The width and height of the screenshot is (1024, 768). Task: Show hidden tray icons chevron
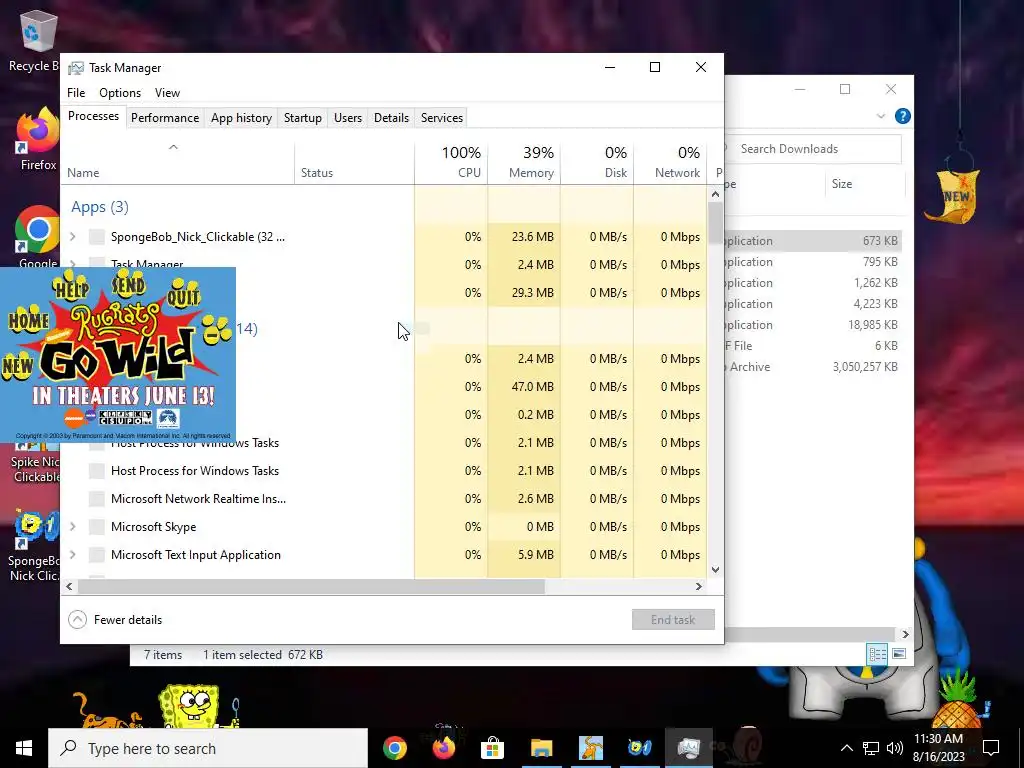coord(846,748)
